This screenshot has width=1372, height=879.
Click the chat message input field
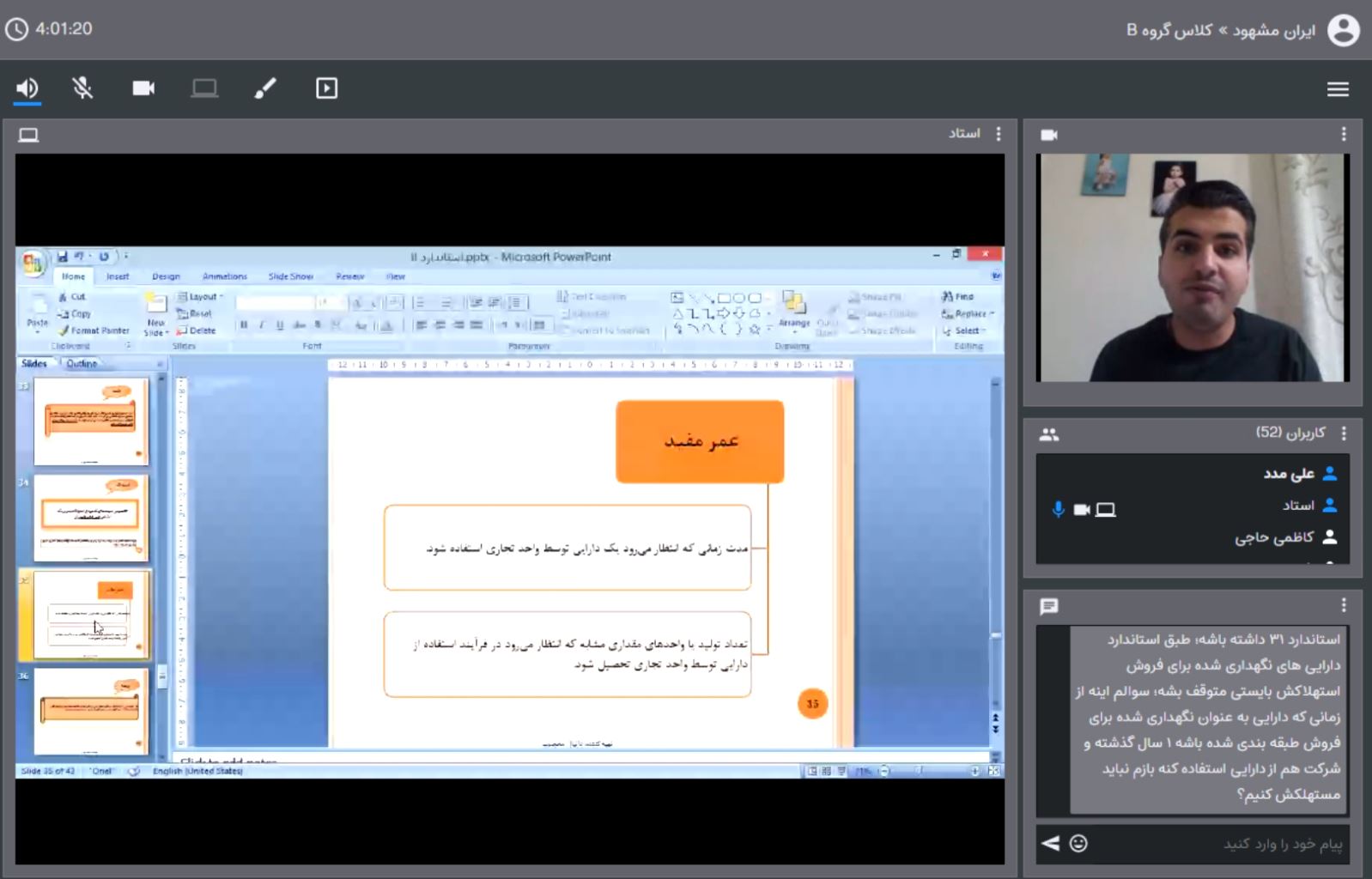tap(1221, 844)
